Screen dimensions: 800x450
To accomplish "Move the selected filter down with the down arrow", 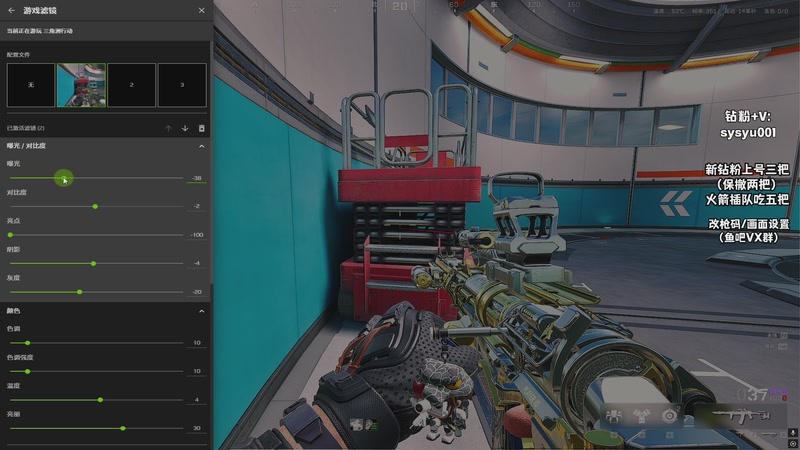I will [x=185, y=128].
